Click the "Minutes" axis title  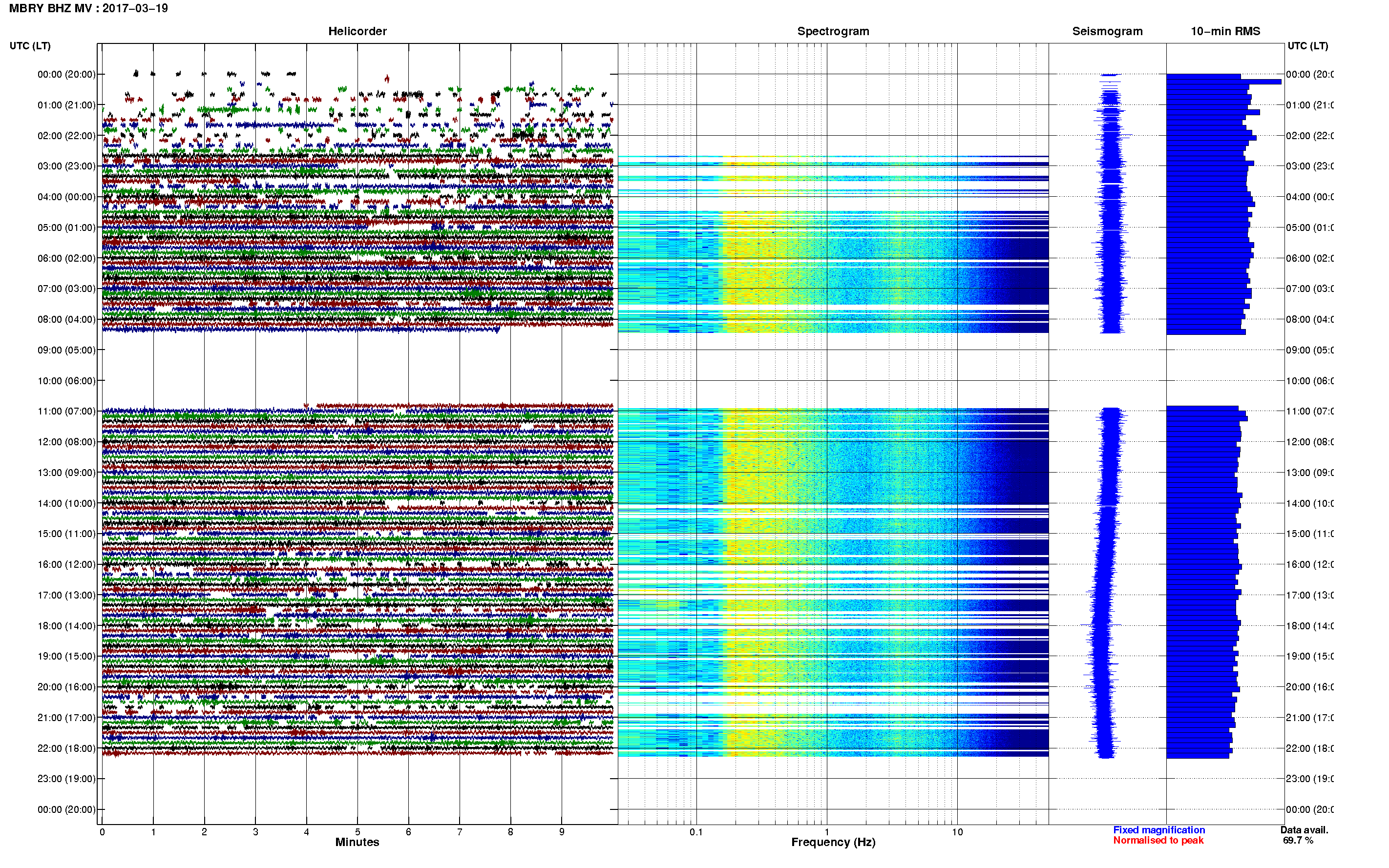click(357, 842)
